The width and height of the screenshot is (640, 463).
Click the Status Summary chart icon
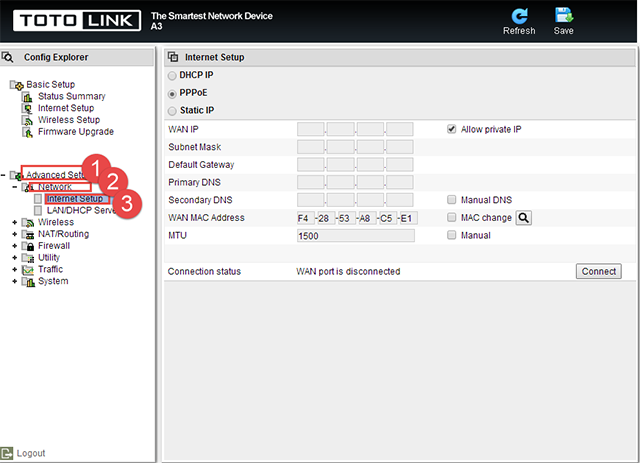tap(27, 97)
